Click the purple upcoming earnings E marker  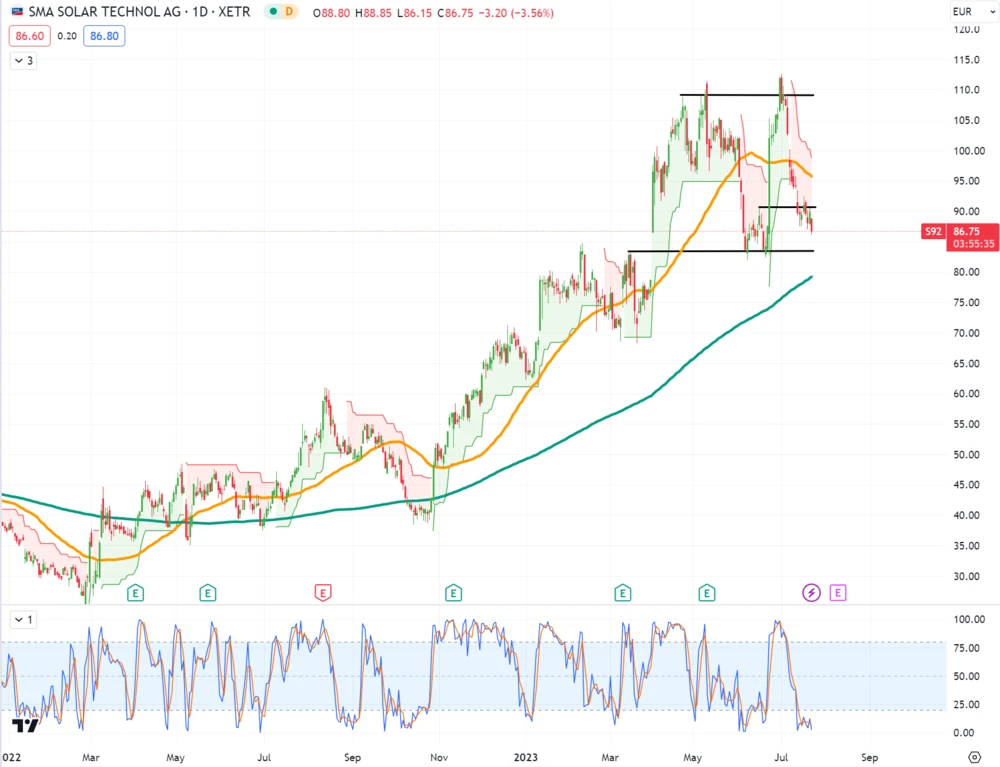point(838,593)
